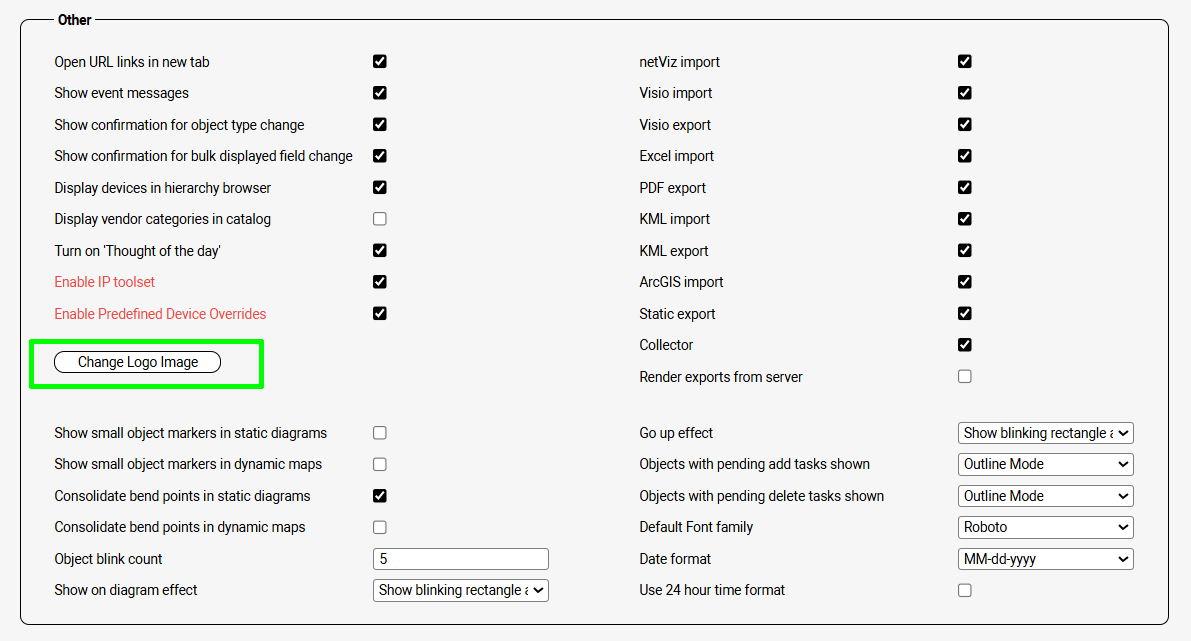This screenshot has width=1191, height=641.
Task: Open the Show on diagram effect dropdown
Action: point(460,590)
